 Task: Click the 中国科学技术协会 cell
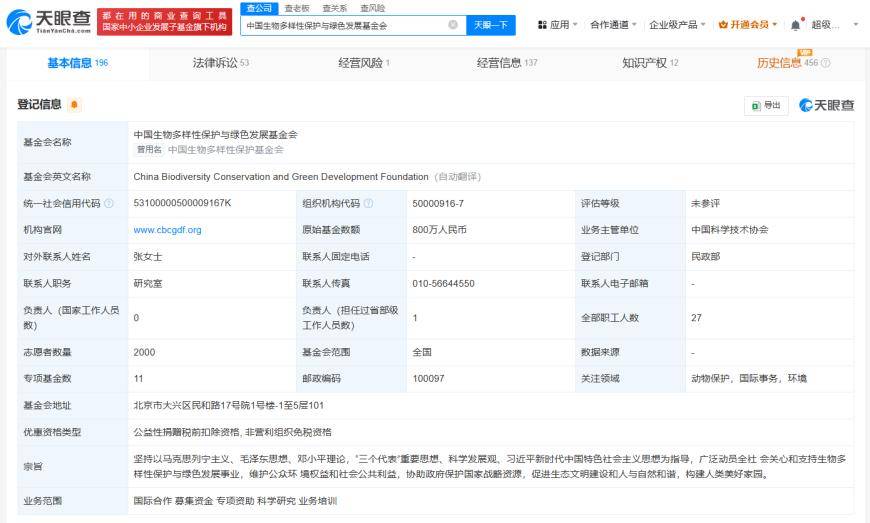pyautogui.click(x=730, y=230)
